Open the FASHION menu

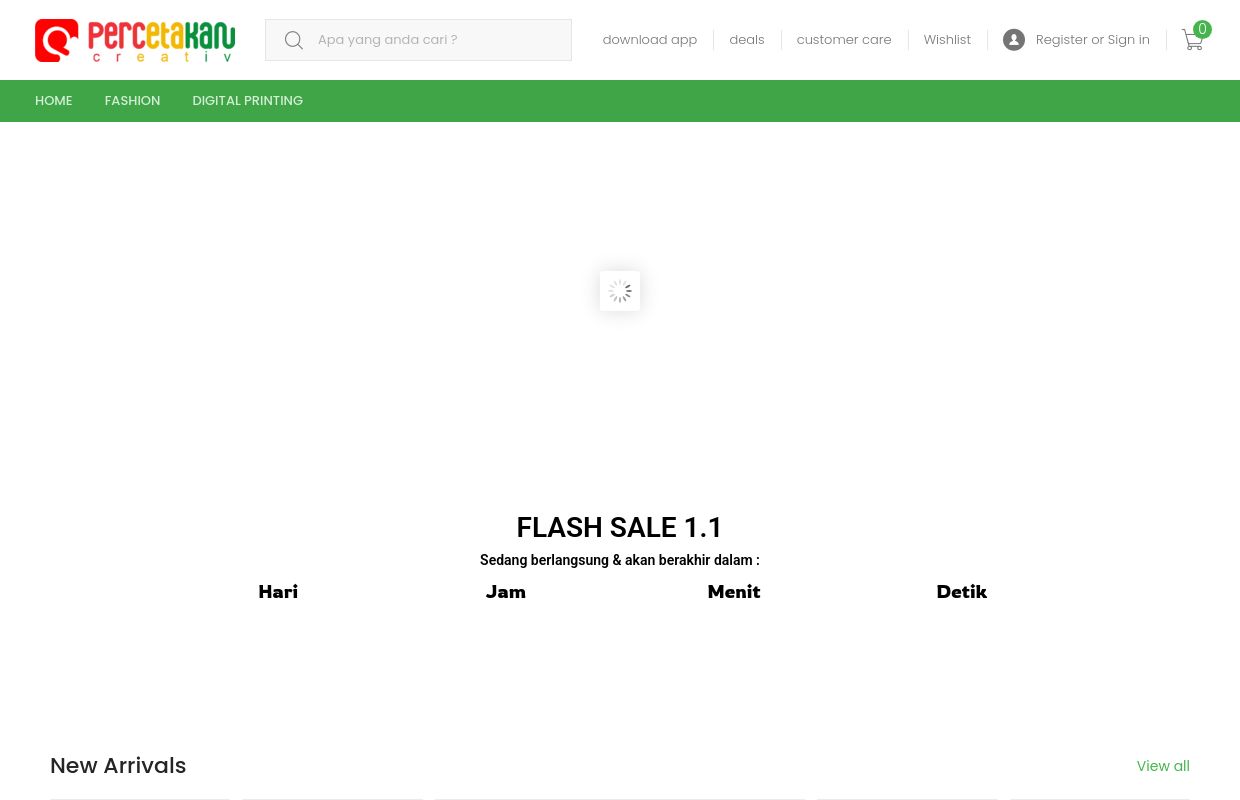click(x=132, y=101)
